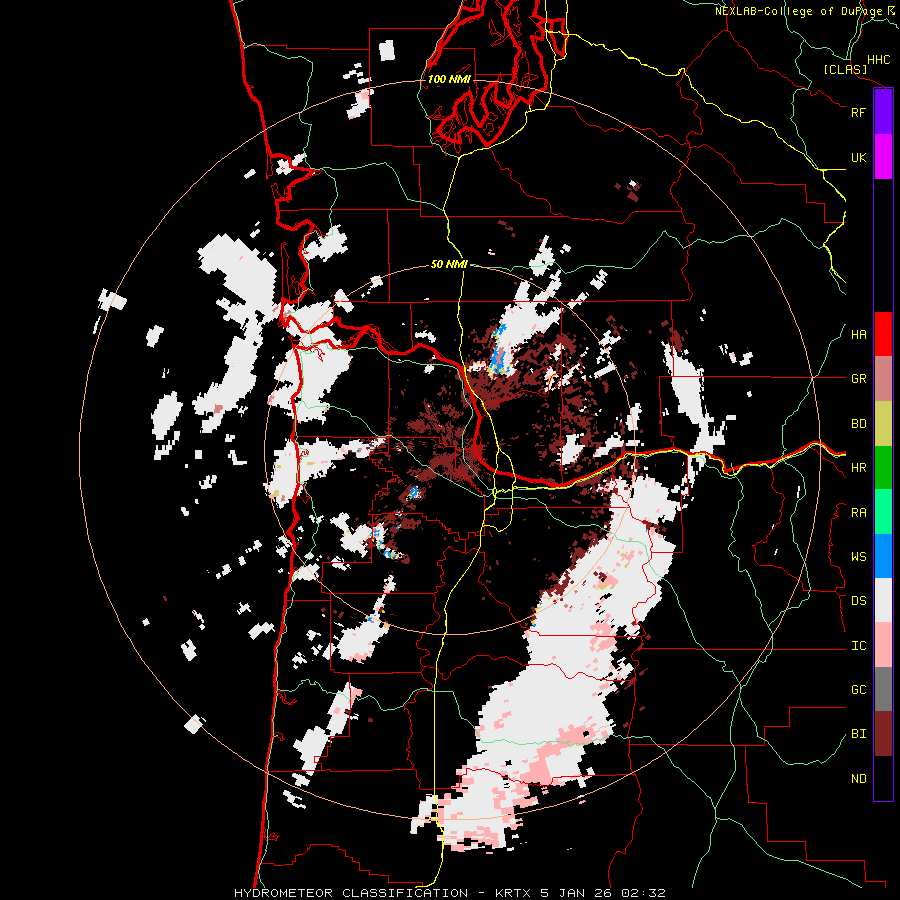Click the 50 NMI range ring label
900x900 pixels.
tap(449, 265)
